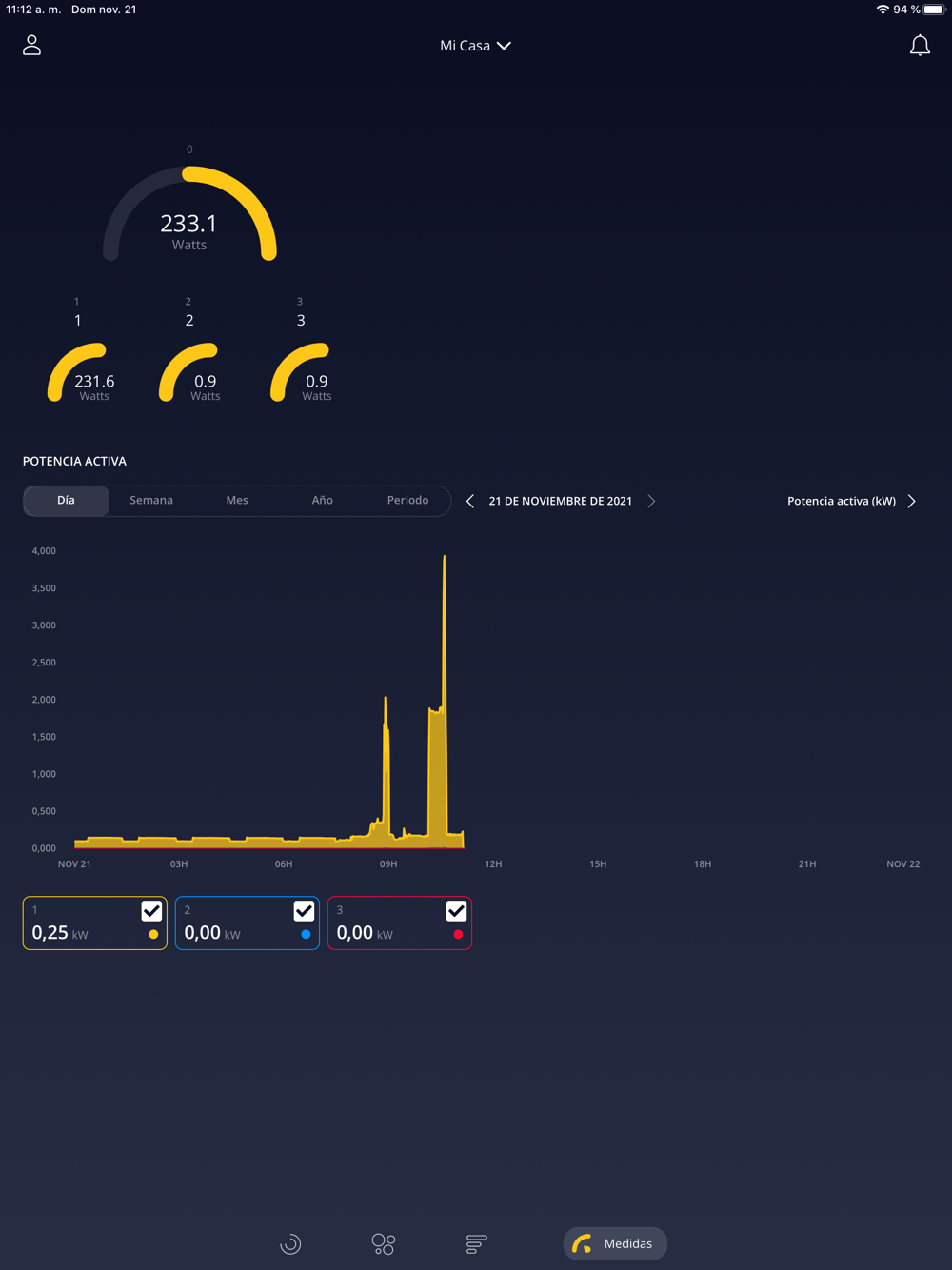Screen dimensions: 952x1270
Task: Open the notifications bell
Action: 920,46
